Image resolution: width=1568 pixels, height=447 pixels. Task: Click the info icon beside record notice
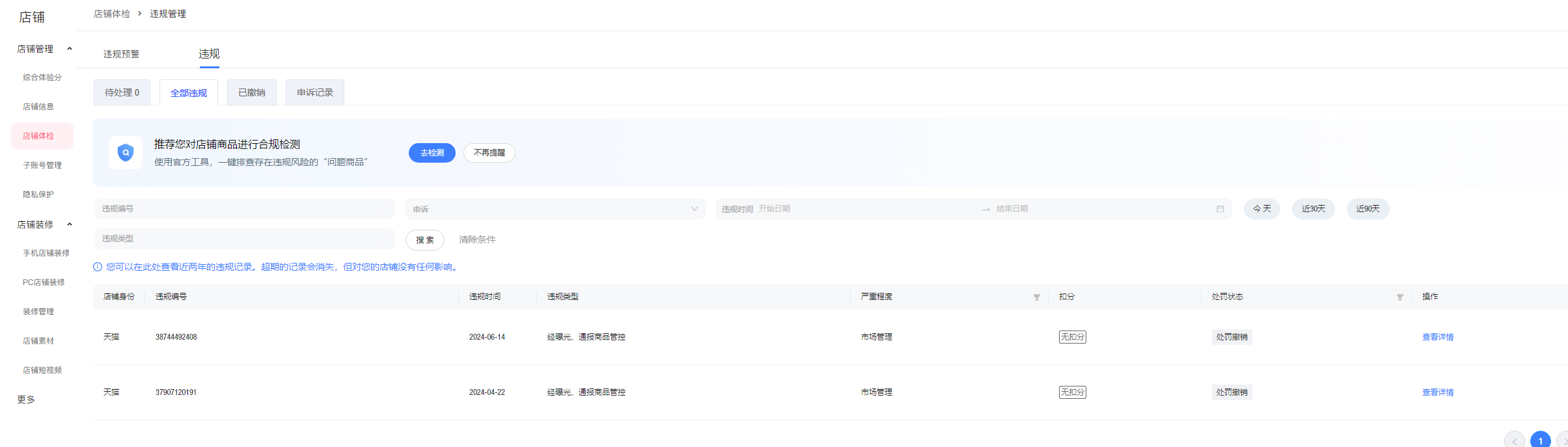click(x=98, y=267)
